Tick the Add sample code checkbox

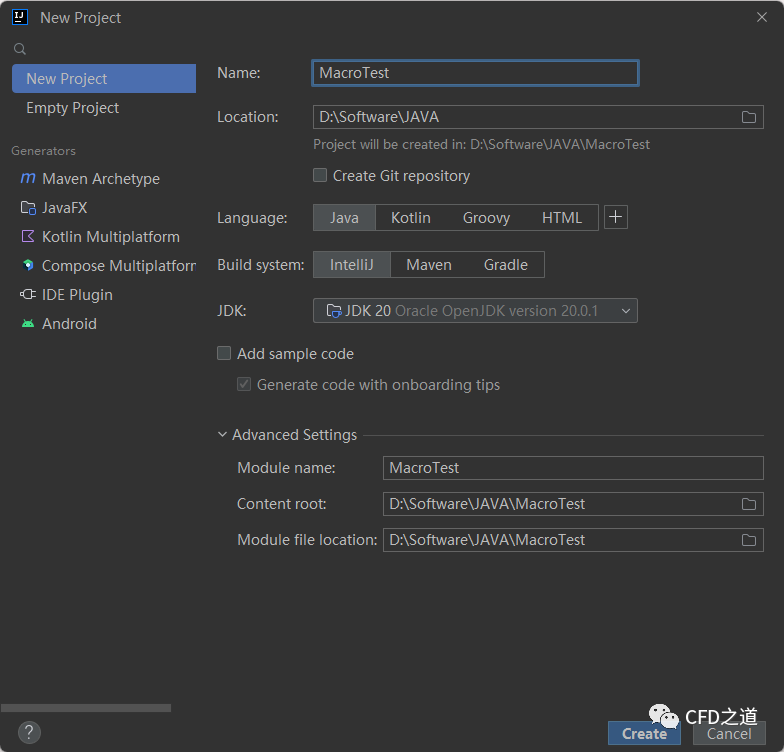[x=224, y=354]
